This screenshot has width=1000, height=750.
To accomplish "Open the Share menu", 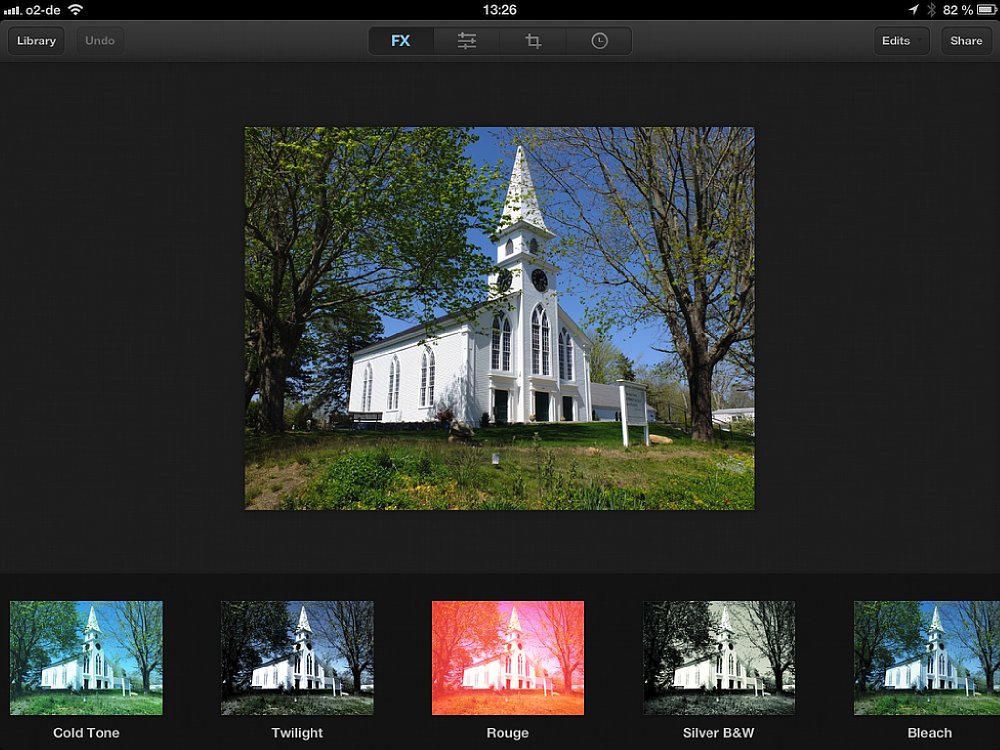I will point(966,41).
